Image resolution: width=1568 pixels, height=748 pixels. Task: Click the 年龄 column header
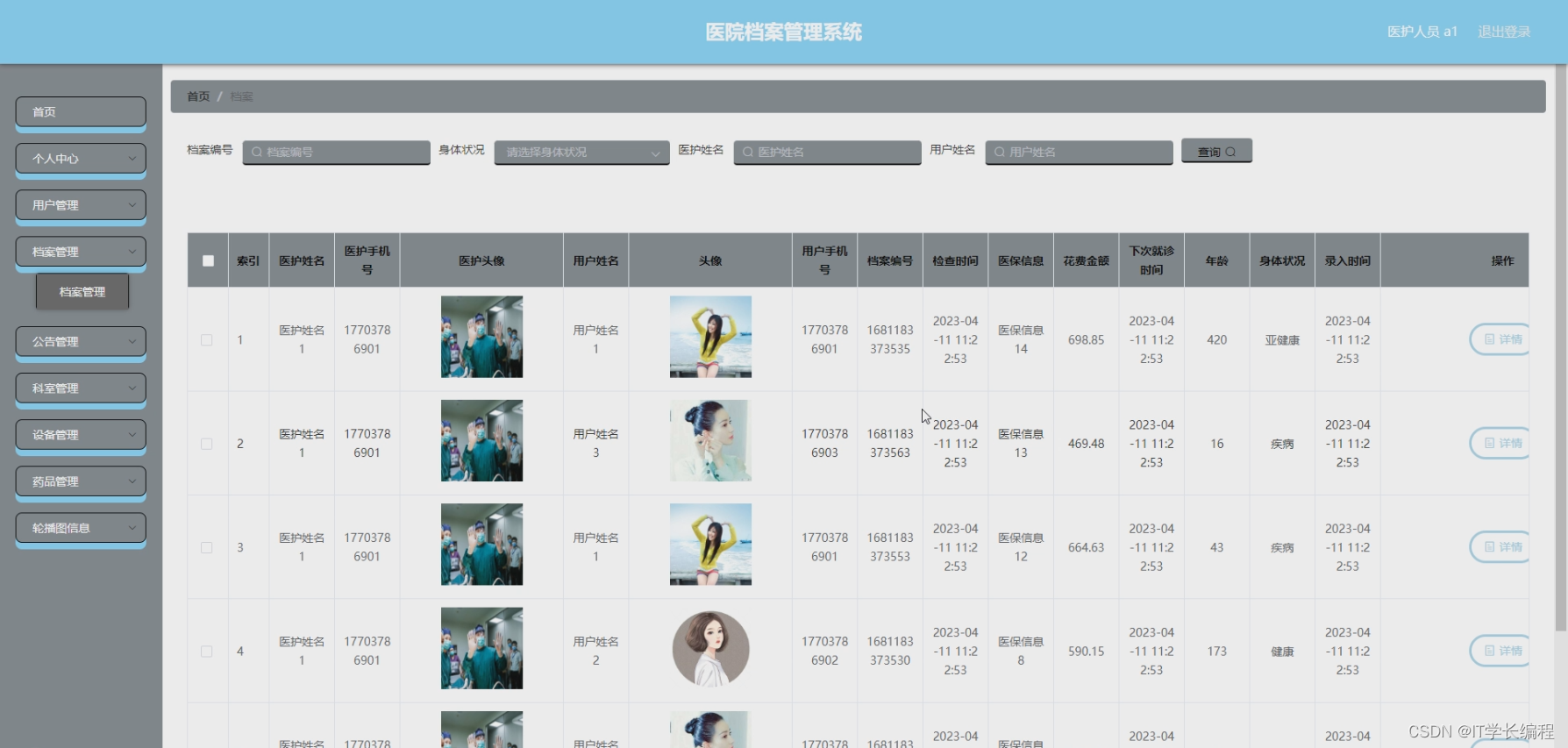pyautogui.click(x=1217, y=261)
